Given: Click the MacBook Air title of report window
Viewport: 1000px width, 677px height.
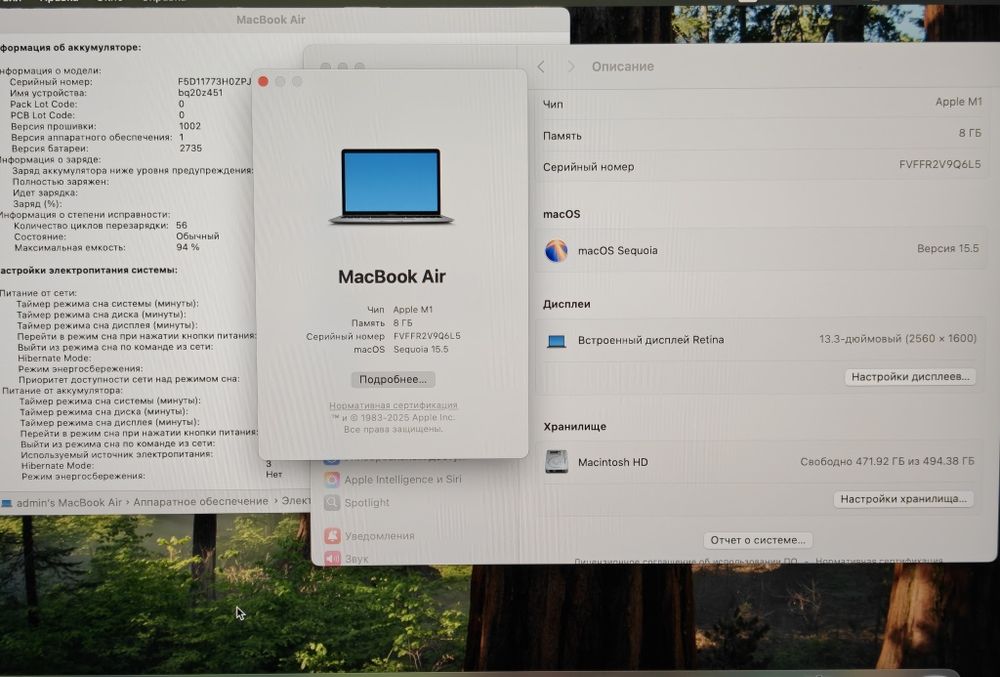Looking at the screenshot, I should pyautogui.click(x=270, y=20).
